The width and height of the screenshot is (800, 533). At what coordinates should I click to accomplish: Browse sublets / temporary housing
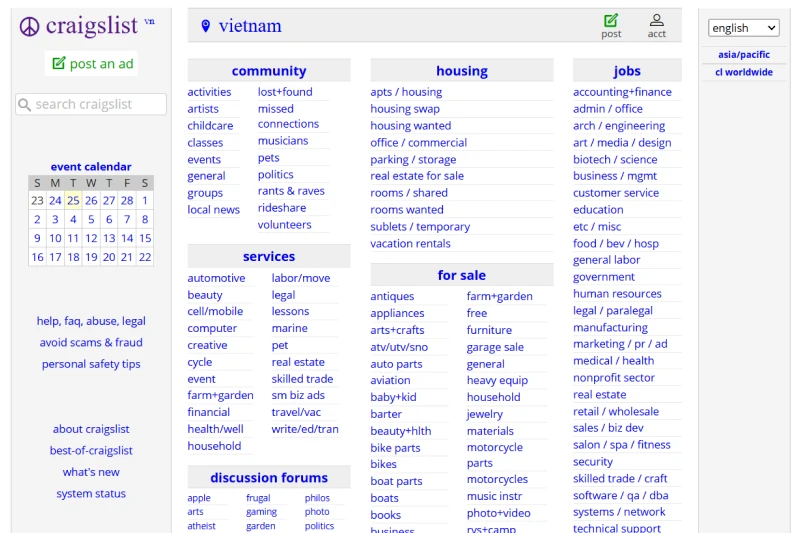[x=420, y=226]
